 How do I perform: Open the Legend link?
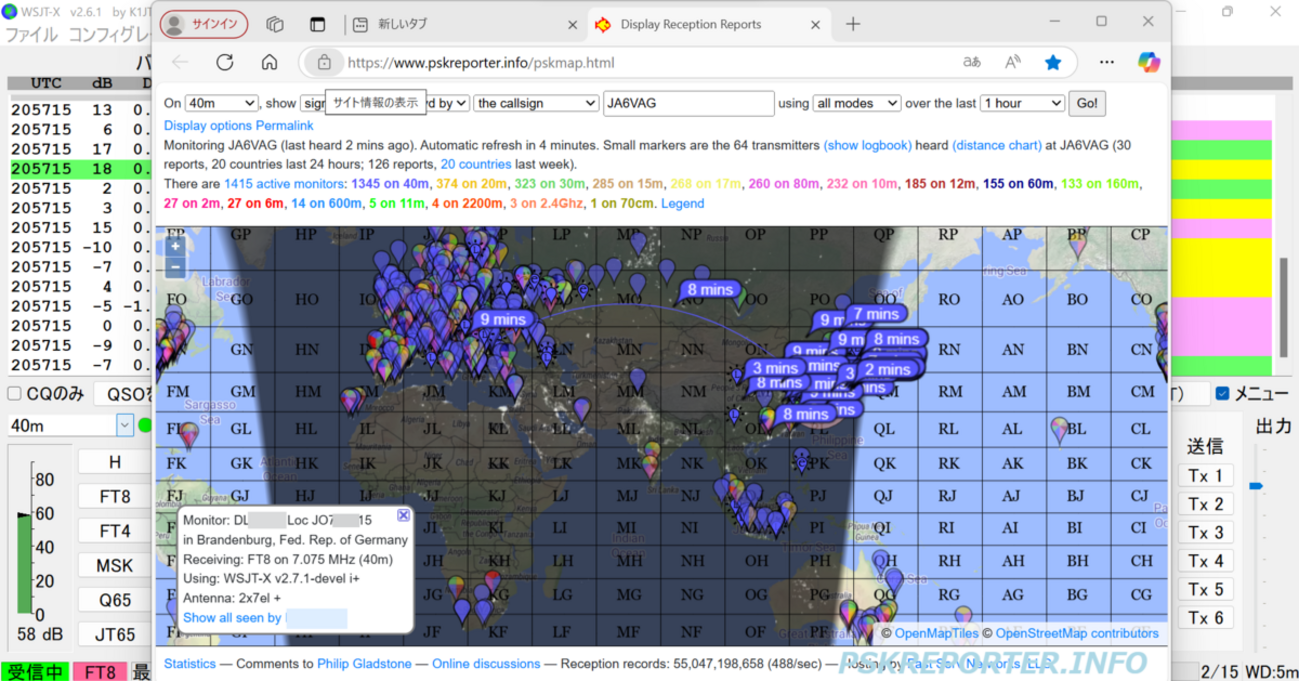click(x=682, y=203)
